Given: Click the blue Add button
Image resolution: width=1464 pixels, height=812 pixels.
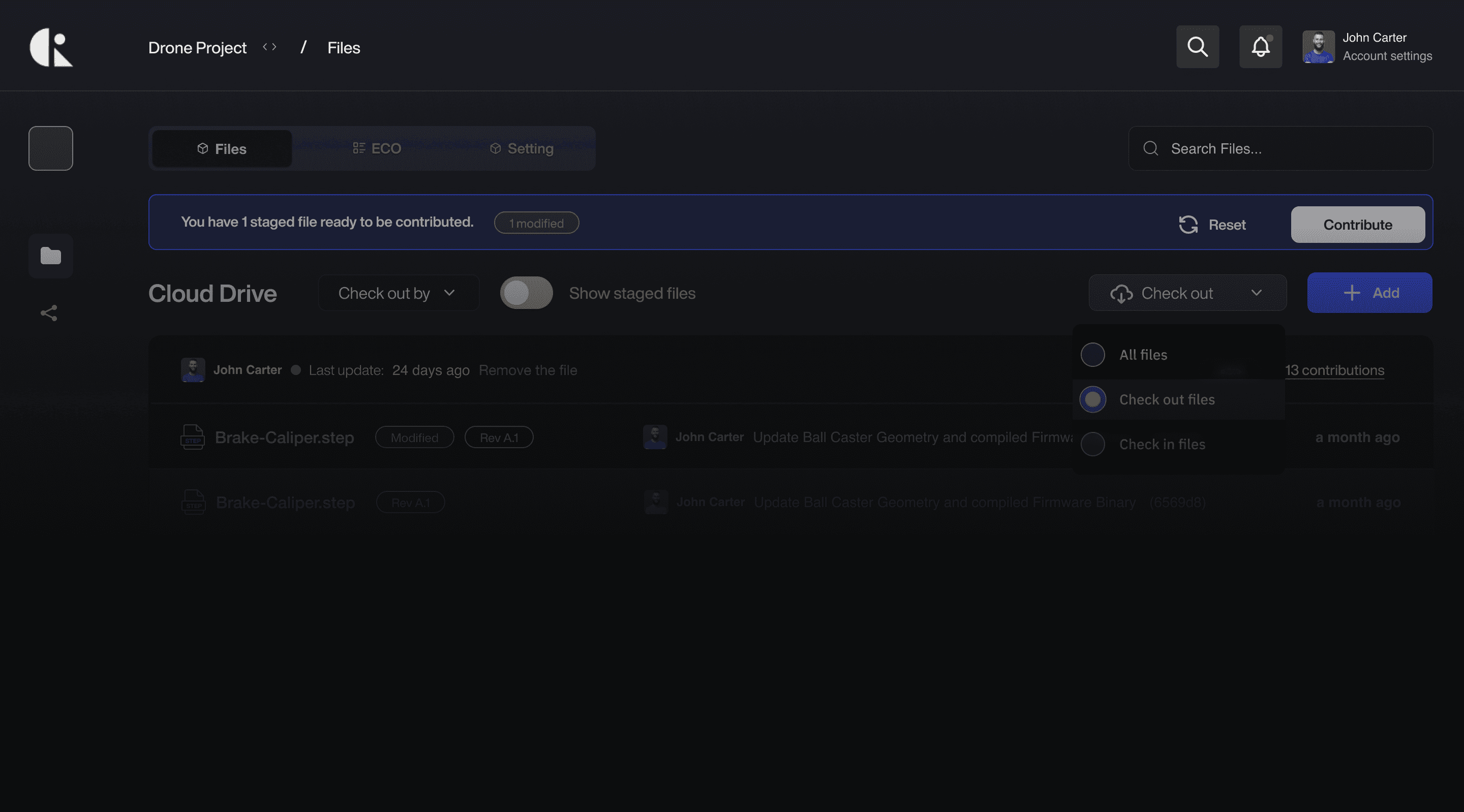Looking at the screenshot, I should coord(1369,293).
